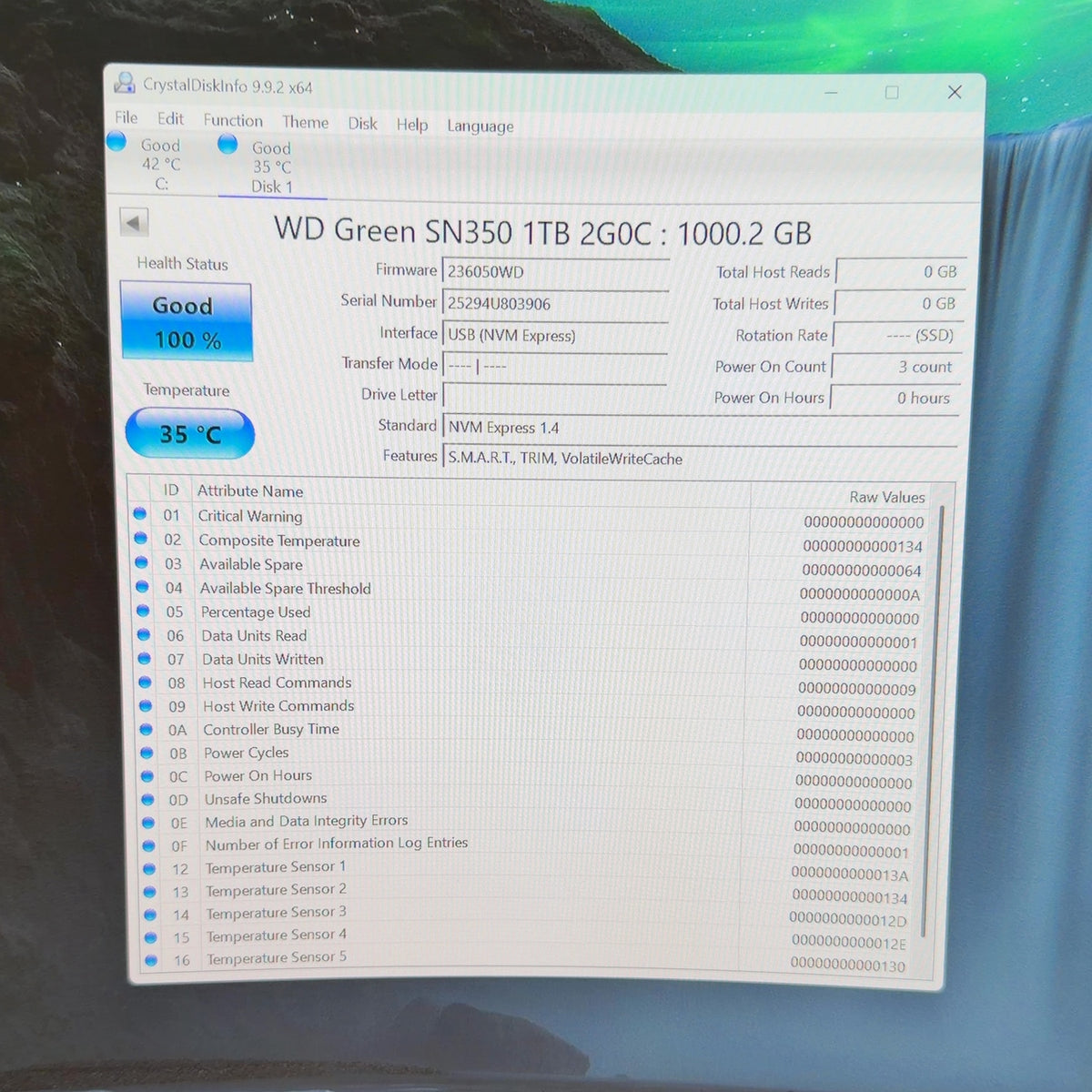Select the Data Units Written attribute name

[x=262, y=660]
